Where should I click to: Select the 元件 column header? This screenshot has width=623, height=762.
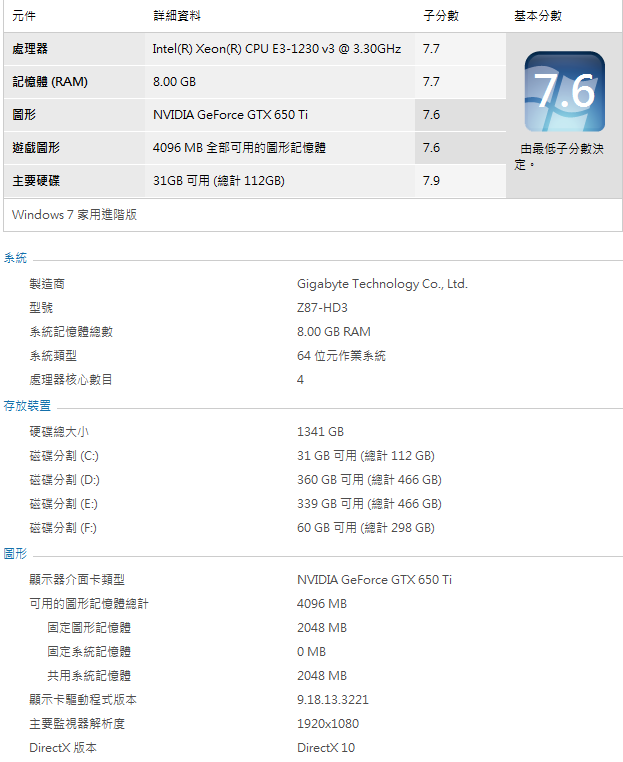[x=24, y=16]
